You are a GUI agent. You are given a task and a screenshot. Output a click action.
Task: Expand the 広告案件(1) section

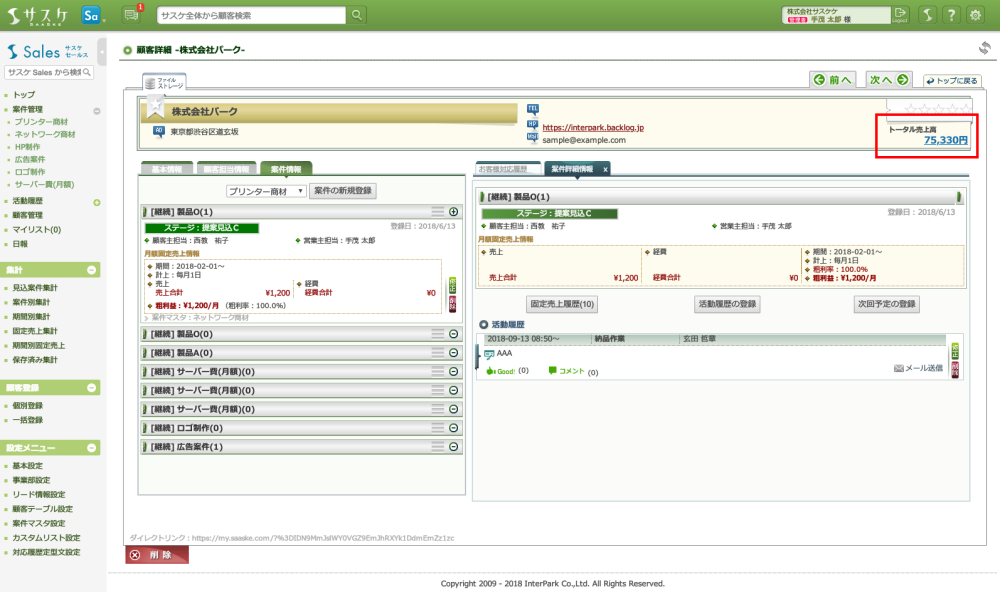tap(453, 446)
